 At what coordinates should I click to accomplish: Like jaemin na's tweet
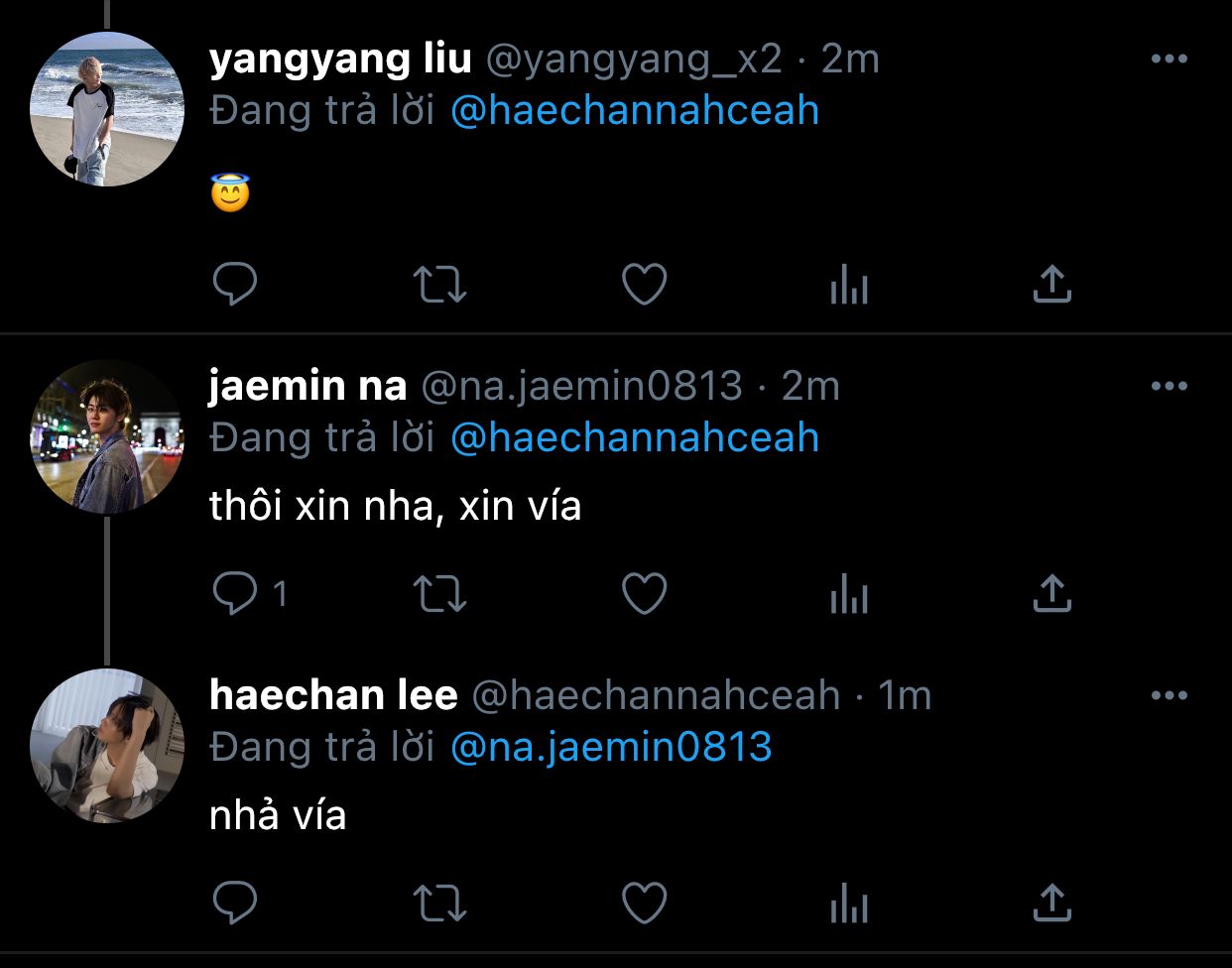644,594
